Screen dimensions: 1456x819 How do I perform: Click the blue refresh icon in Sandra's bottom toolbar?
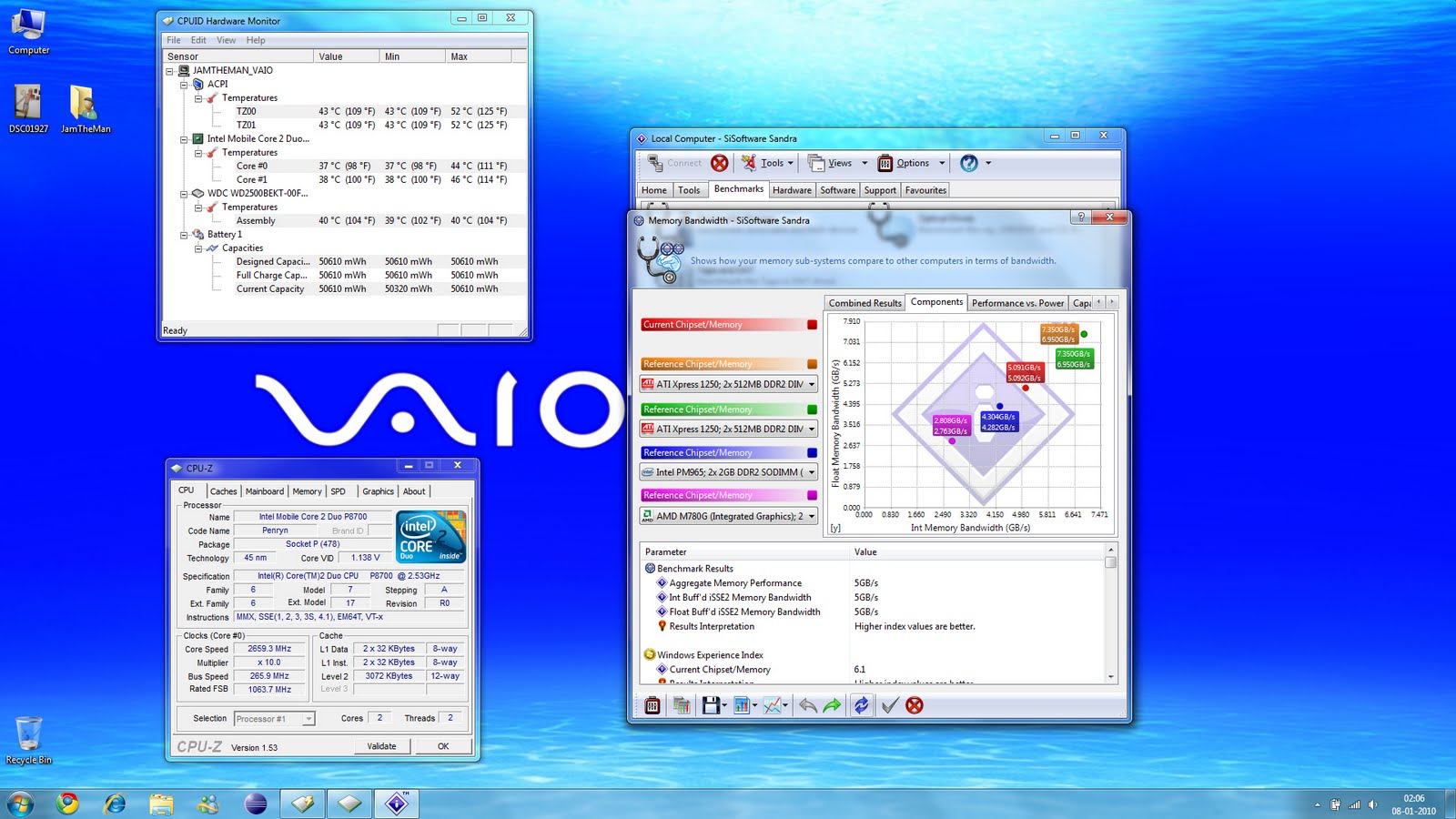point(861,705)
